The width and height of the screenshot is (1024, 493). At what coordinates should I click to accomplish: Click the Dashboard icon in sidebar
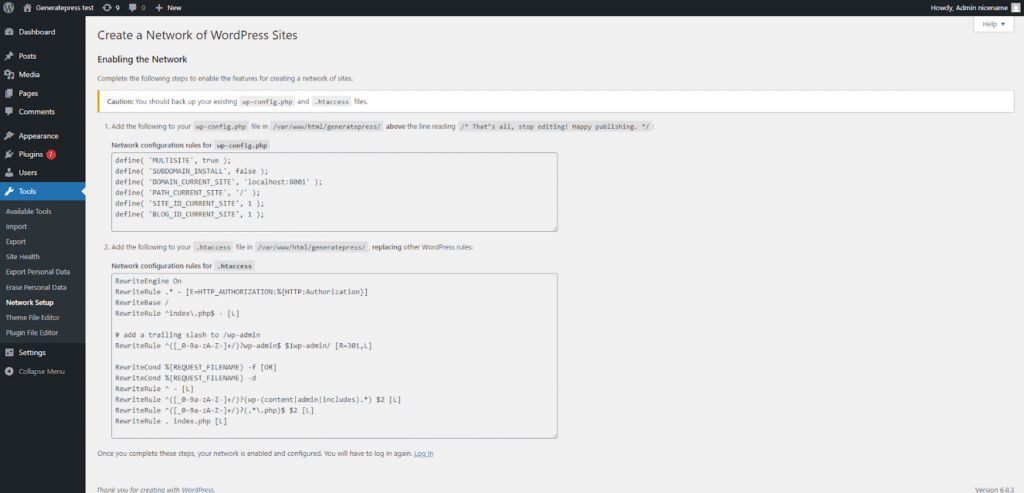pyautogui.click(x=9, y=32)
